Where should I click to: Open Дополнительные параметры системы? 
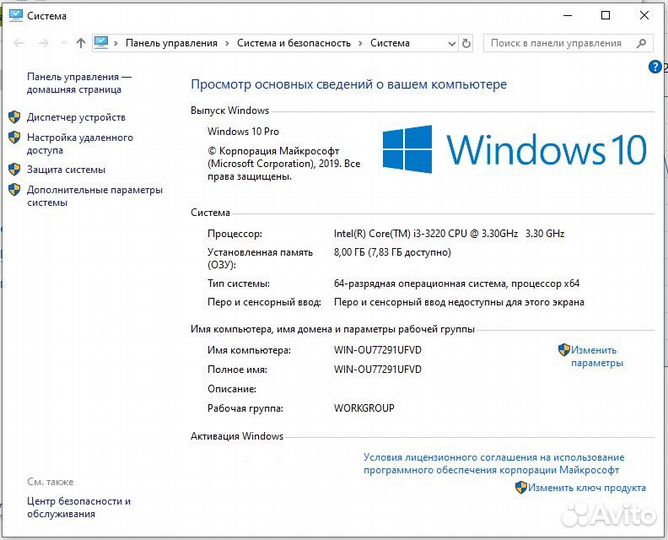tap(95, 196)
